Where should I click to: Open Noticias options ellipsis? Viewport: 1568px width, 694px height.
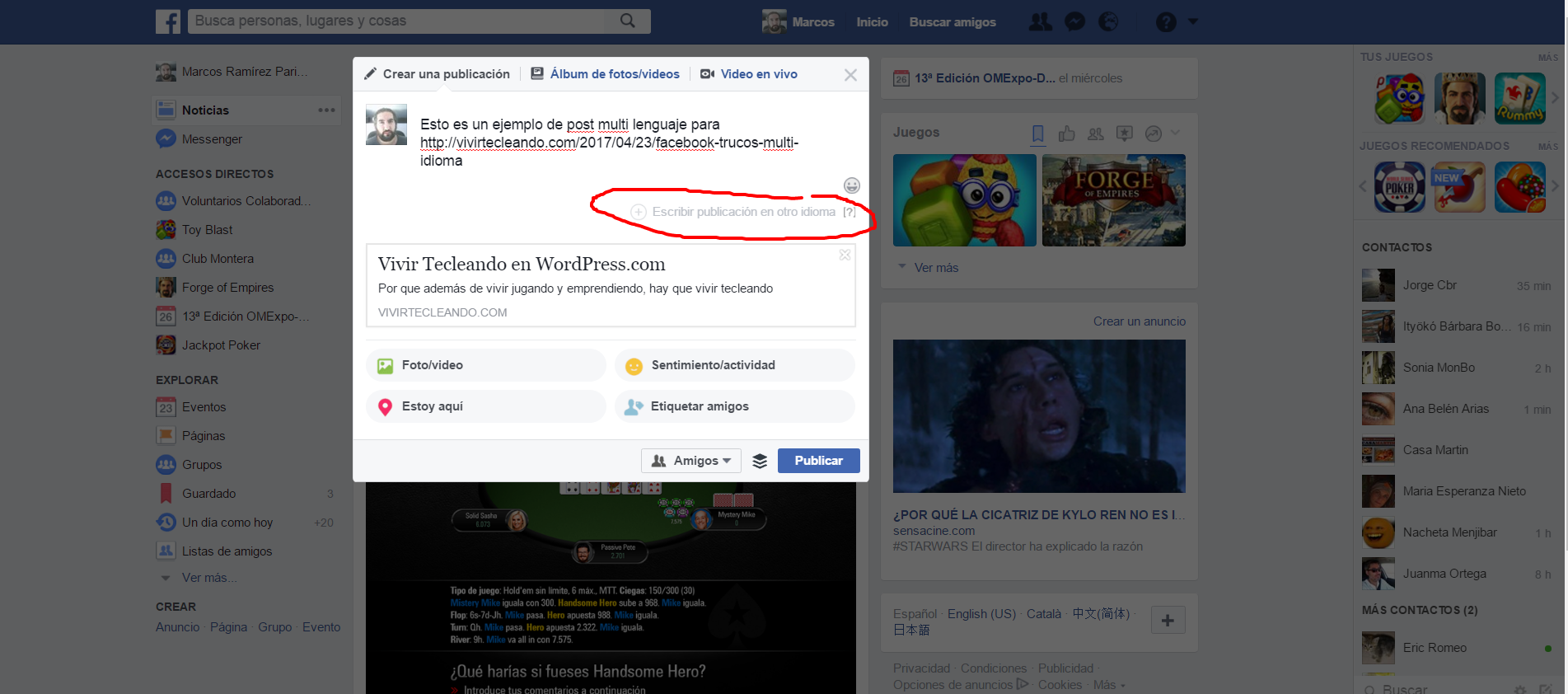click(x=327, y=110)
